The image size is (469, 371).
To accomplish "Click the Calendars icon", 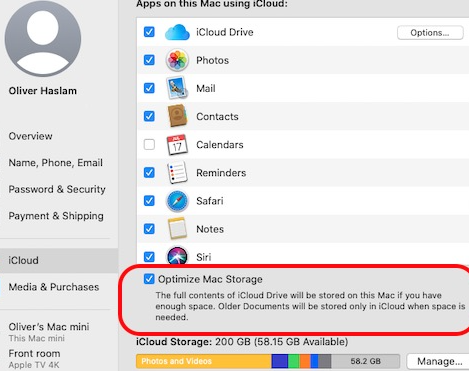I will pyautogui.click(x=177, y=145).
